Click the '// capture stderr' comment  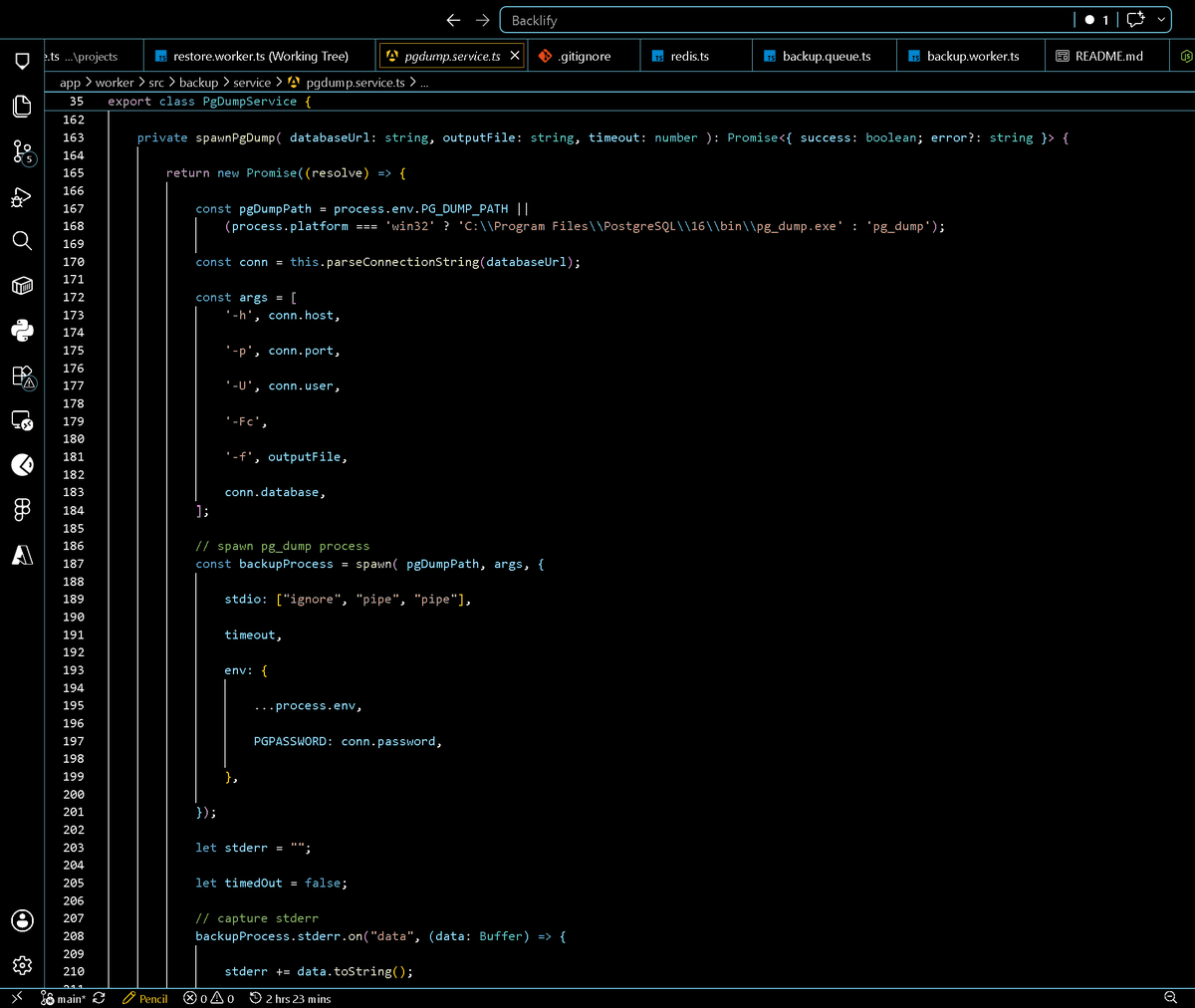point(257,918)
